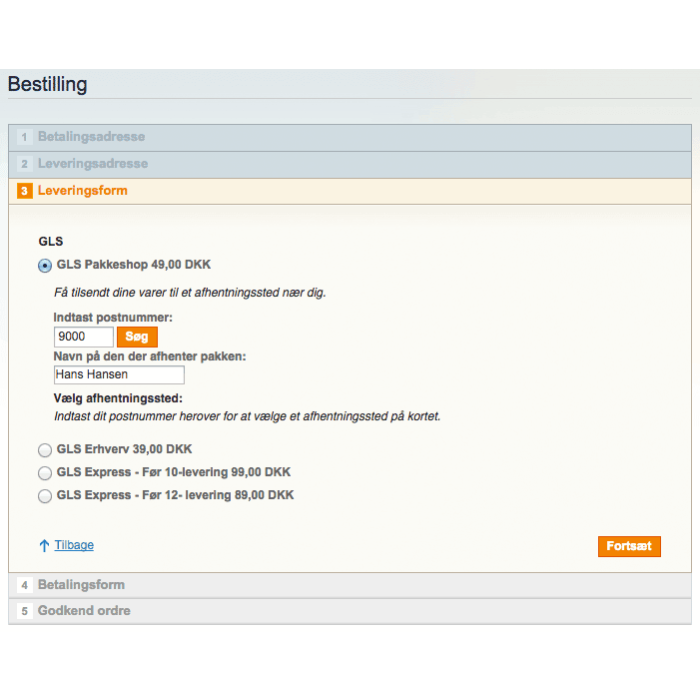Select GLS Pakkeshop 49,00 DKK radio button
This screenshot has width=700, height=700.
[x=45, y=266]
